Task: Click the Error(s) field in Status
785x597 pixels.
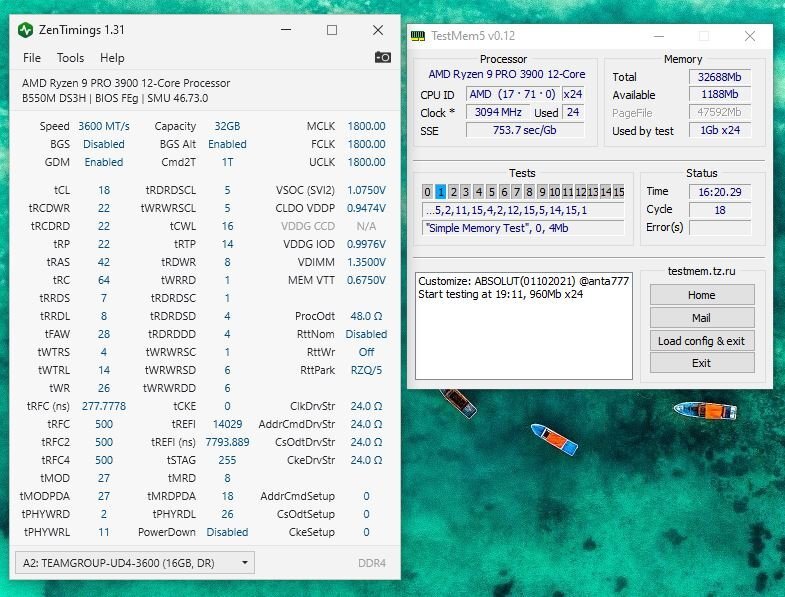Action: 720,227
